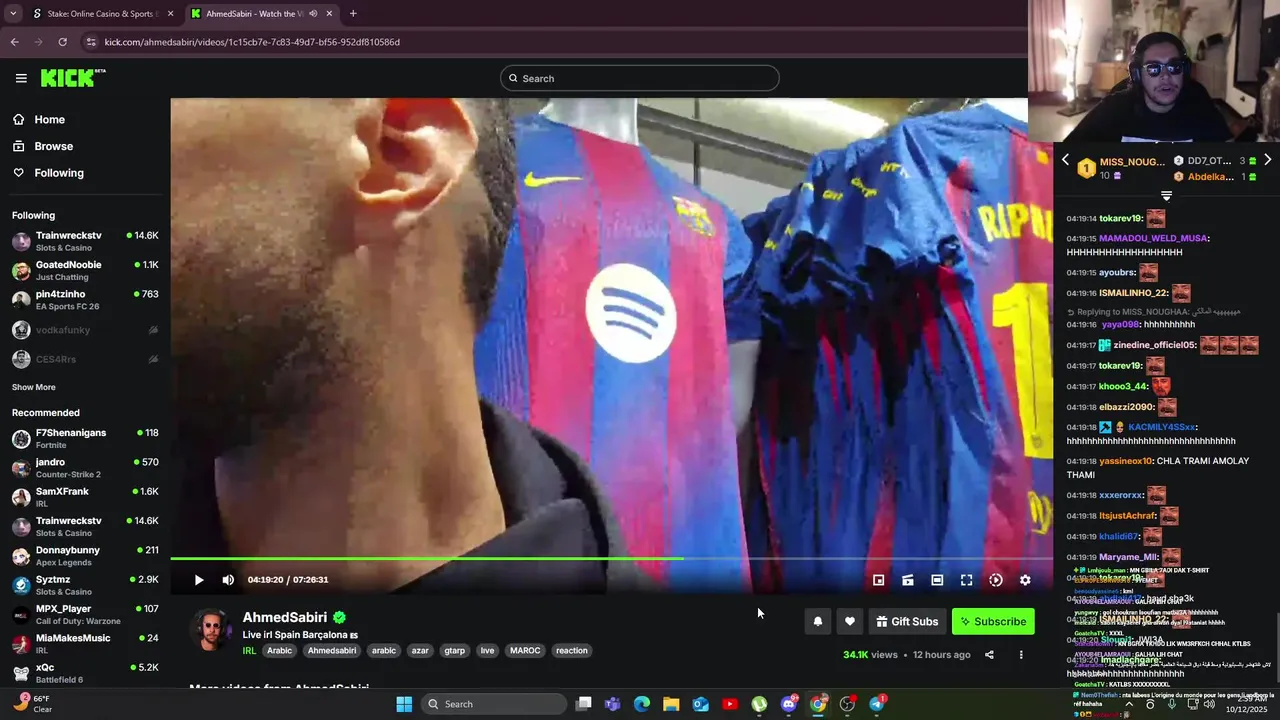The image size is (1280, 720).
Task: Open File Explorer from the taskbar
Action: tap(671, 704)
